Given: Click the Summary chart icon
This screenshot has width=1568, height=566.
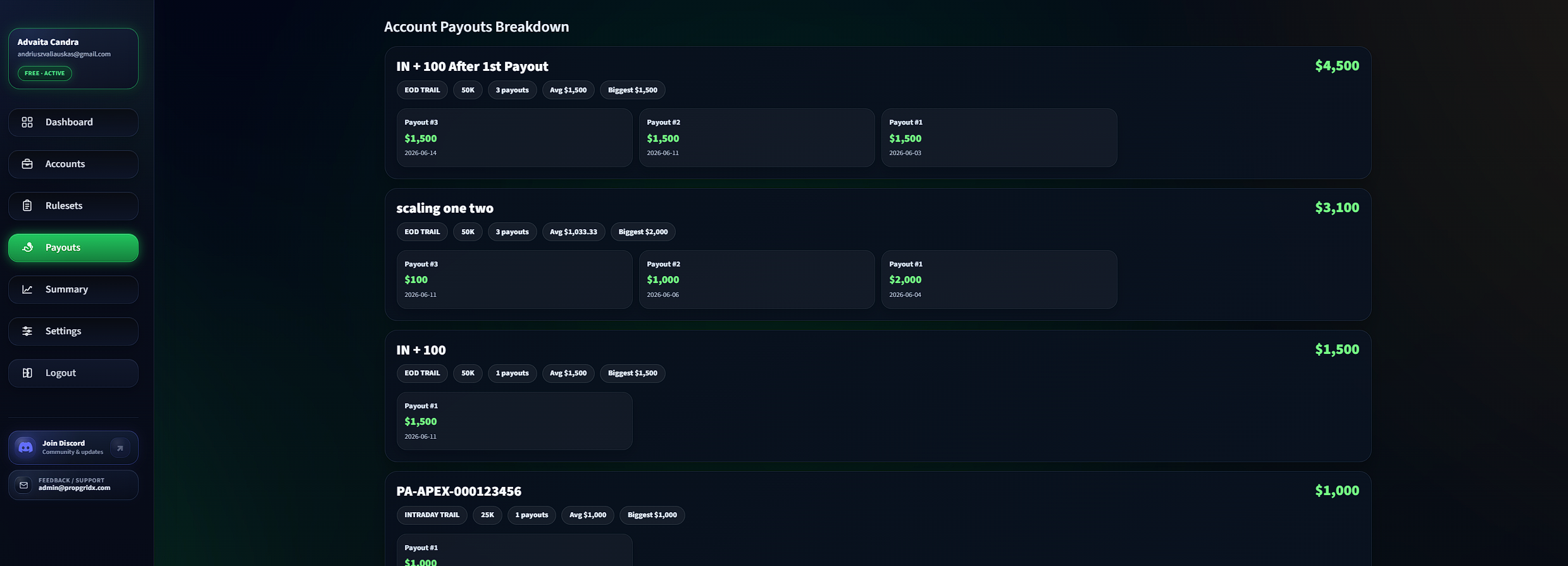Looking at the screenshot, I should point(27,289).
